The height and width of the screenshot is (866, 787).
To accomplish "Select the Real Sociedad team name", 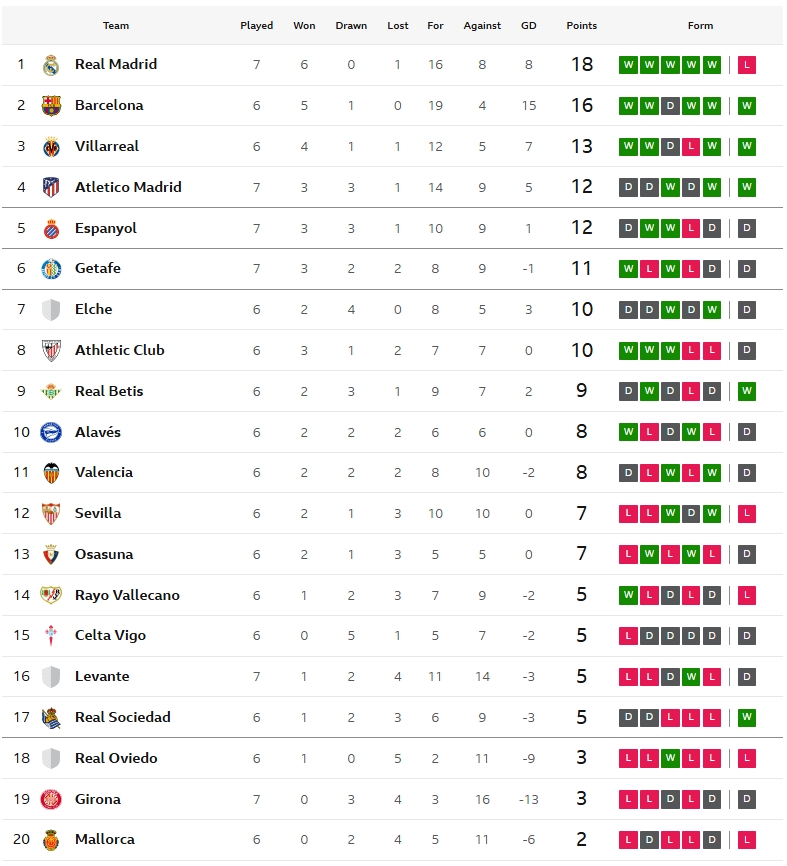I will point(122,717).
